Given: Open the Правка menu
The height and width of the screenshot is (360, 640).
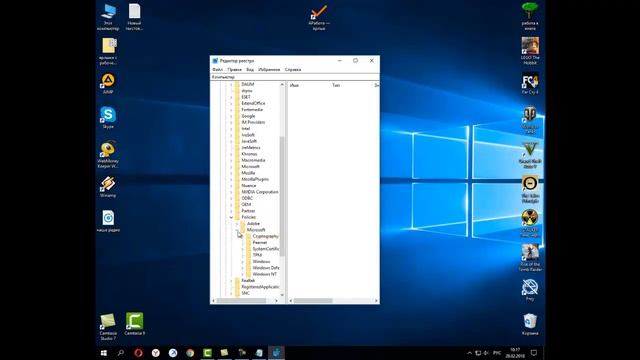Looking at the screenshot, I should point(235,70).
